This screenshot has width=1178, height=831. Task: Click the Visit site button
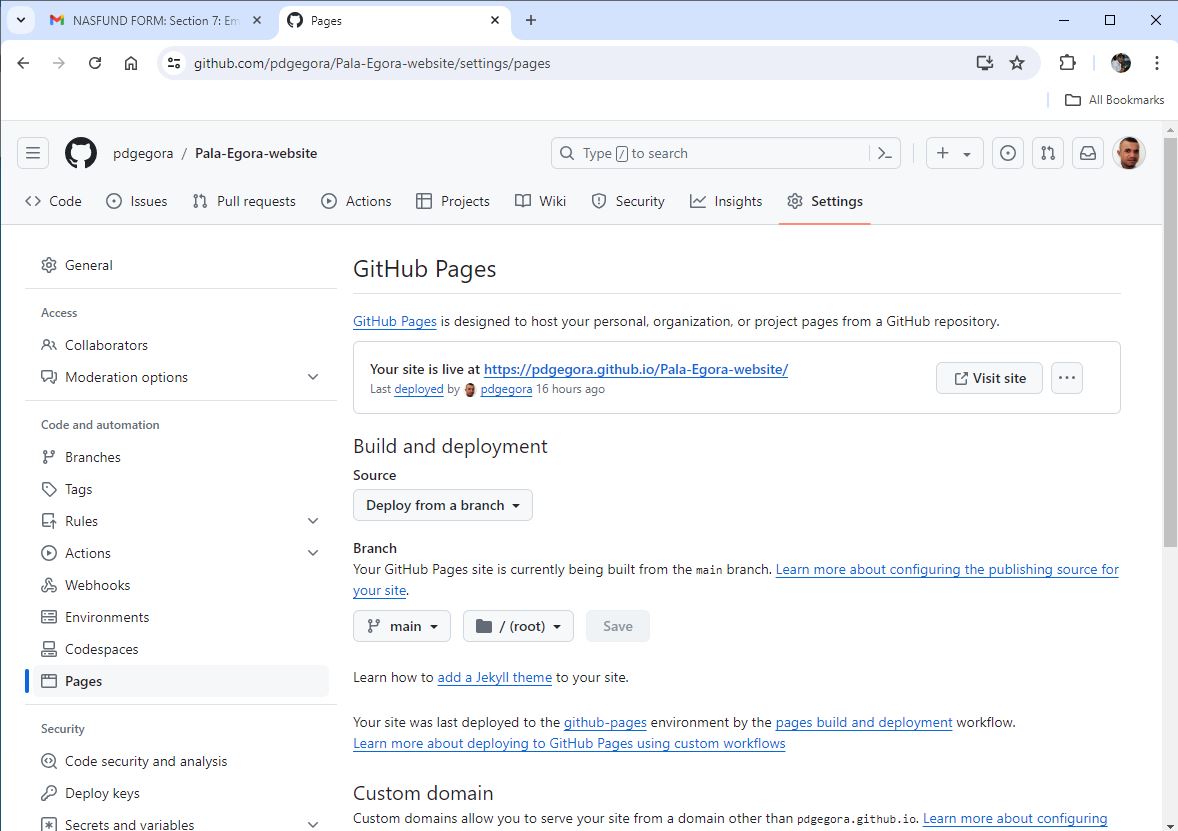click(989, 378)
